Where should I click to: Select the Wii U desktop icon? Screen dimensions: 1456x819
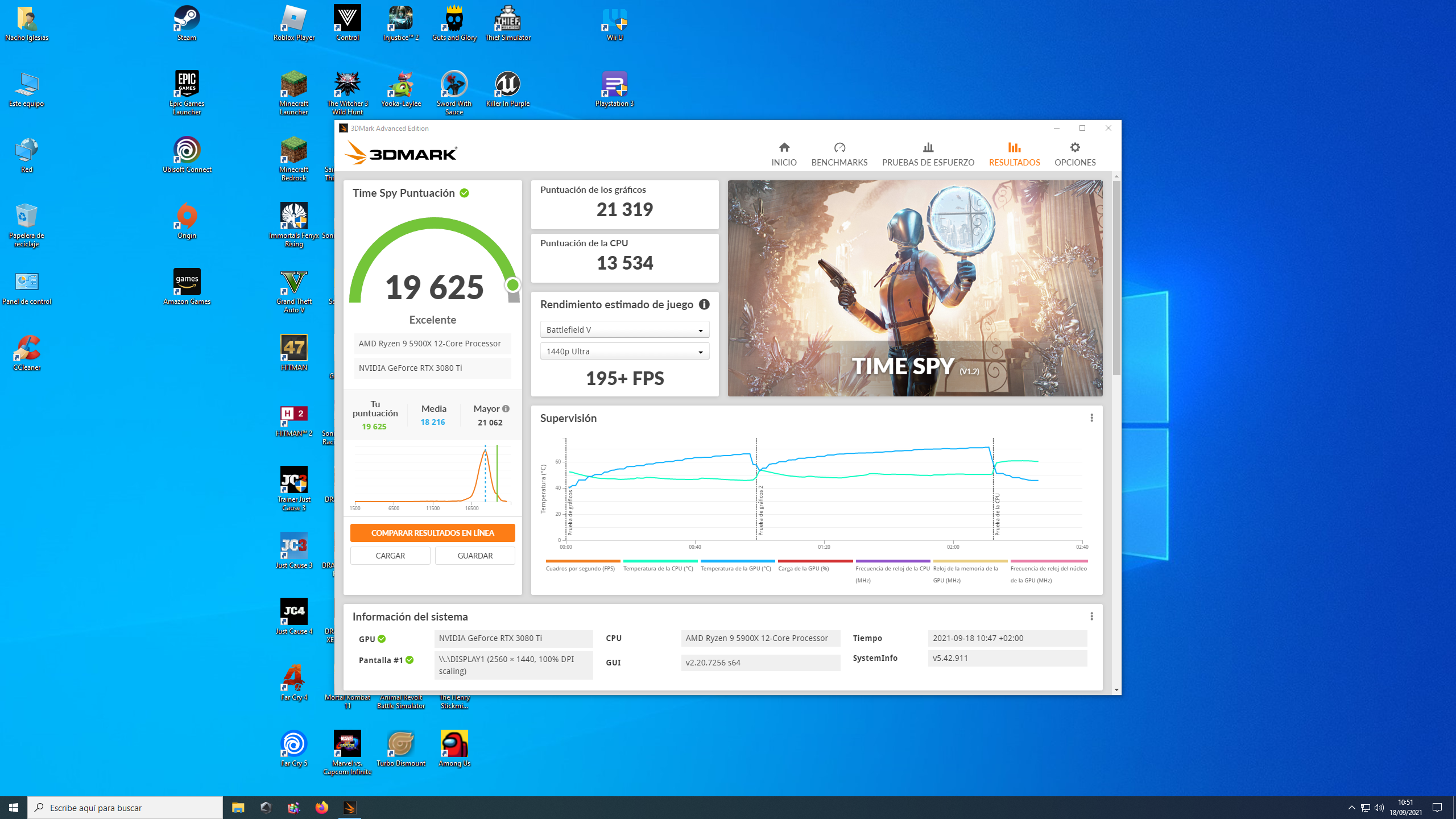tap(614, 23)
